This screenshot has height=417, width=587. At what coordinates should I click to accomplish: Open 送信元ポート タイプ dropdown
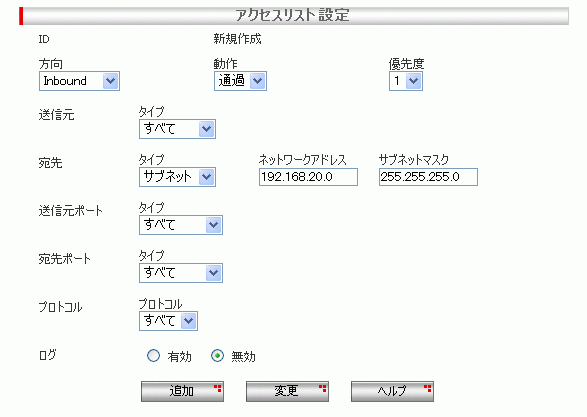pos(181,225)
